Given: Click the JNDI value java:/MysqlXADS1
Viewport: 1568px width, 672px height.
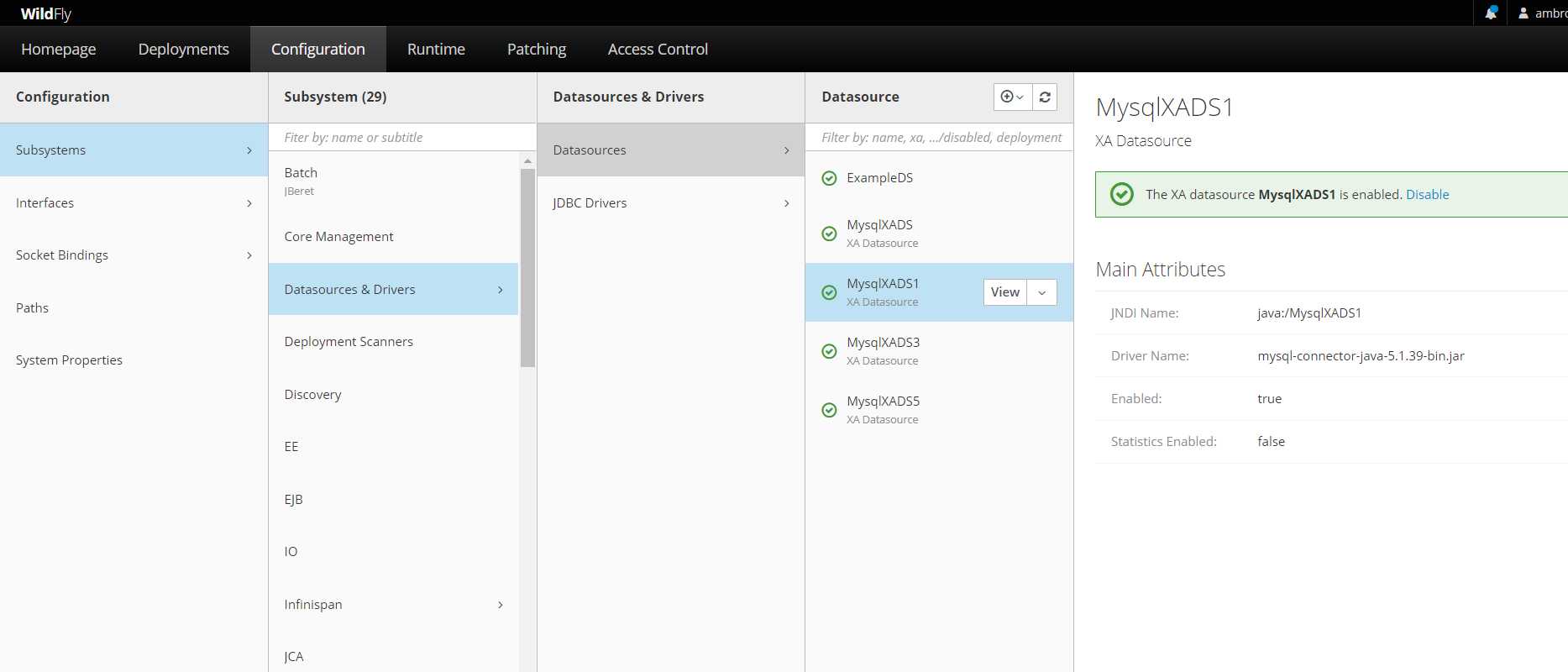Looking at the screenshot, I should 1309,313.
